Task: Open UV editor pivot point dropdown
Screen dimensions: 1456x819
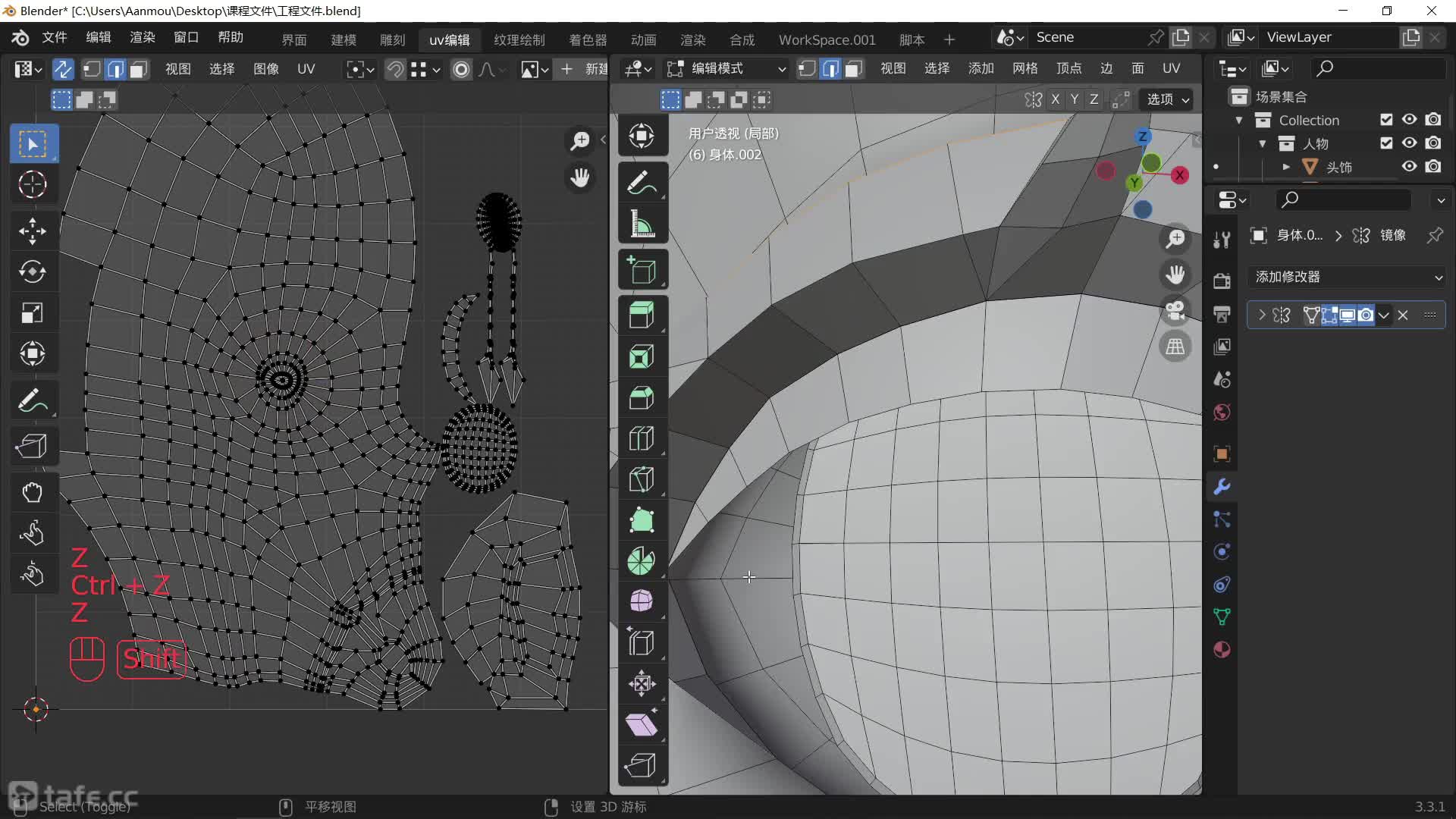Action: coord(360,69)
